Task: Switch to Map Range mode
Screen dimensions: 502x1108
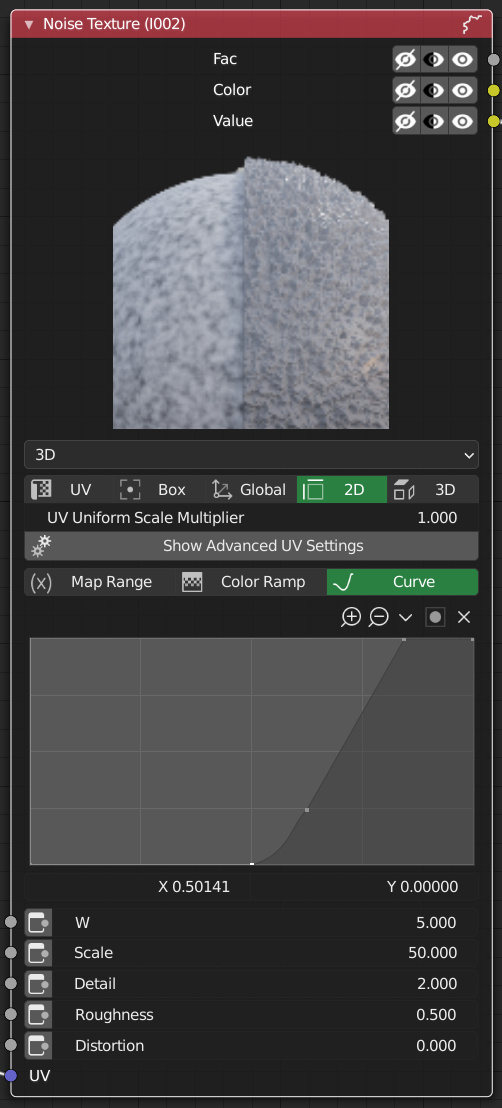Action: [100, 582]
